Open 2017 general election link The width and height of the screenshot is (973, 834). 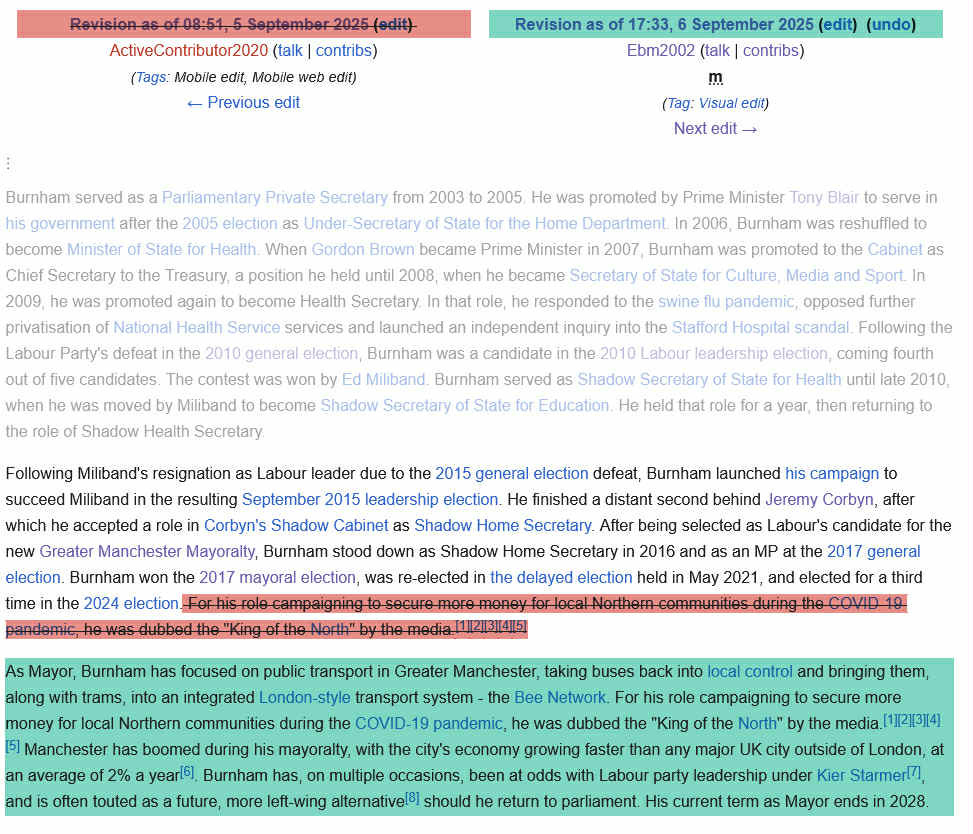[x=874, y=552]
